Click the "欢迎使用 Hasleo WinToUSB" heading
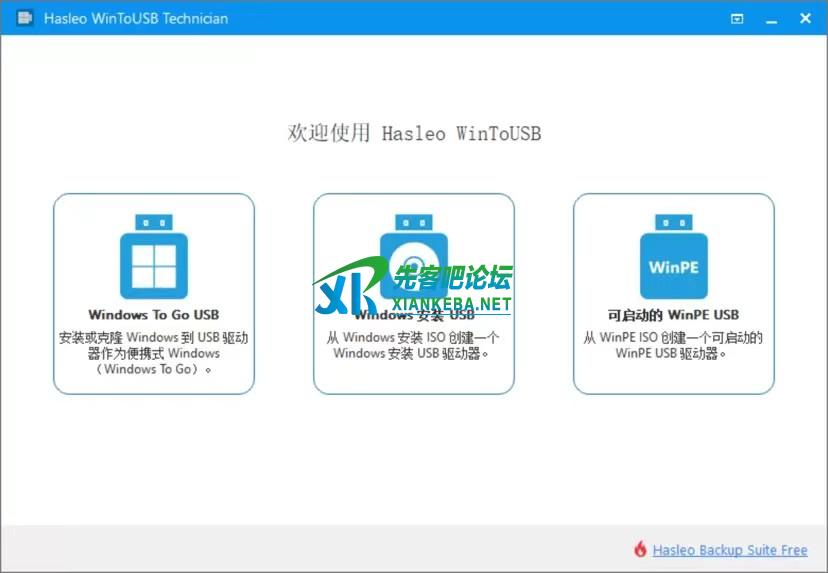Screen dimensions: 828x573 pos(414,133)
